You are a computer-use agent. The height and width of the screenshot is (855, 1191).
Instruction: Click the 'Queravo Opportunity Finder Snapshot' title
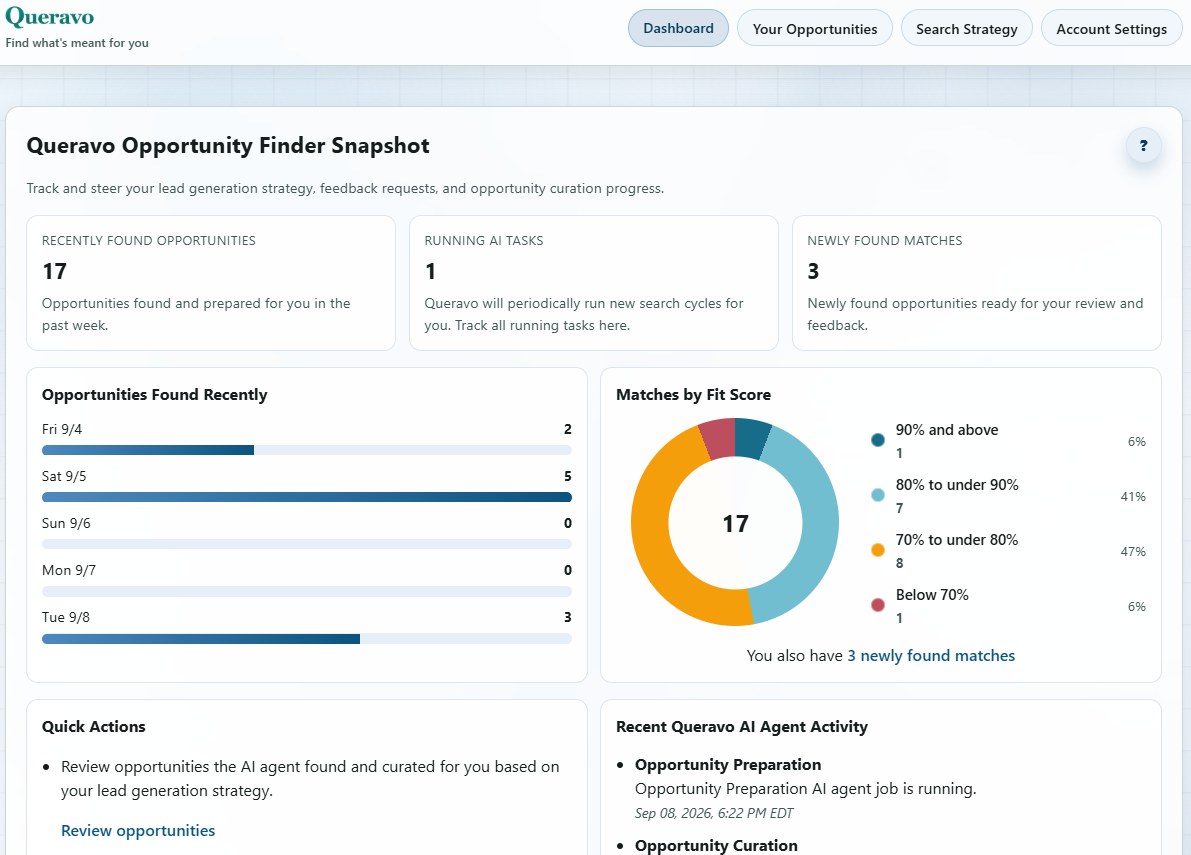(x=228, y=146)
